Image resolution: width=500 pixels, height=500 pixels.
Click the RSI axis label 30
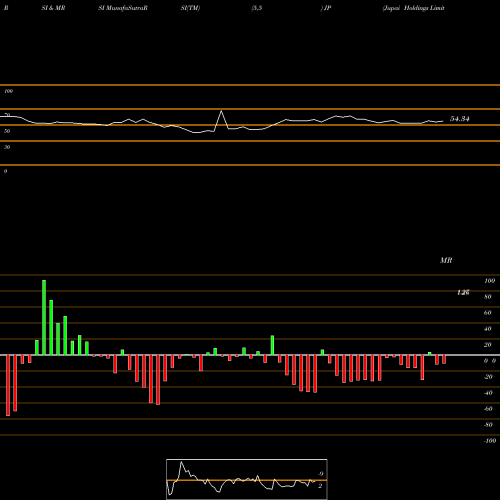click(7, 147)
